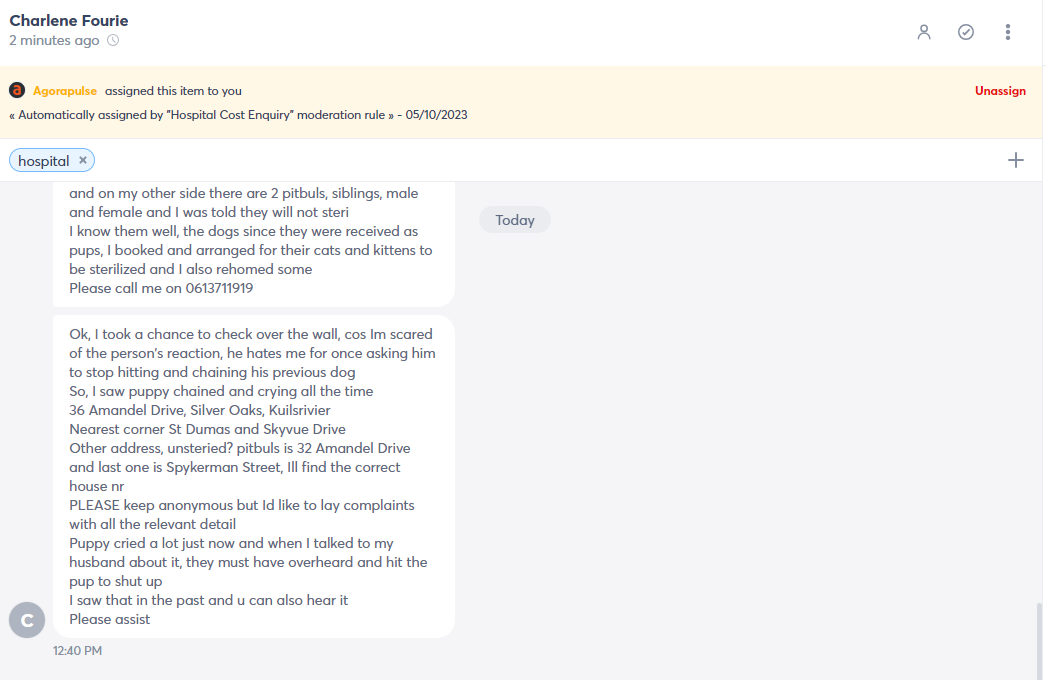Open the Agorapulse name link in the banner
1046x680 pixels.
point(65,91)
